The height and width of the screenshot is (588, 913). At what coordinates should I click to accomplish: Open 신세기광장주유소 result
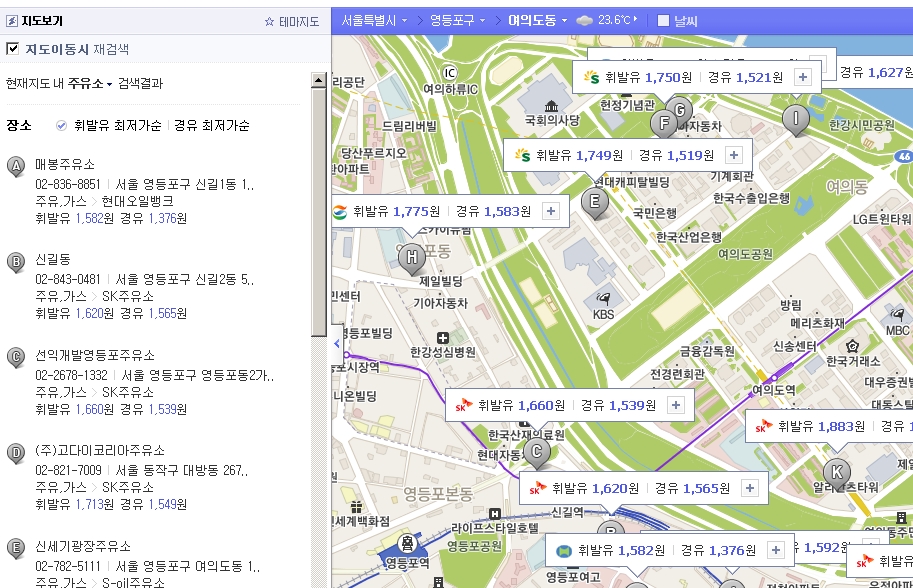[x=83, y=546]
